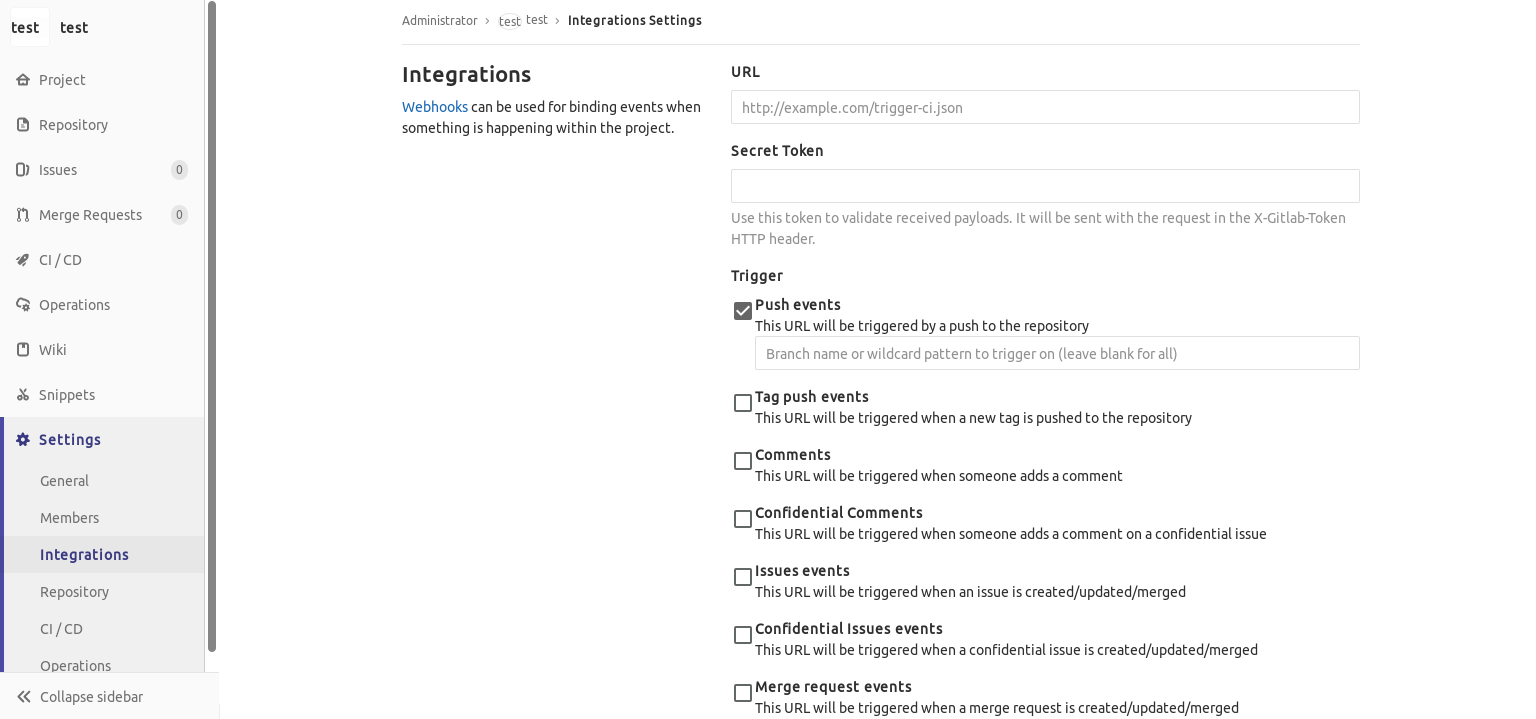The height and width of the screenshot is (719, 1536).
Task: Click the Operations icon in sidebar
Action: [23, 305]
